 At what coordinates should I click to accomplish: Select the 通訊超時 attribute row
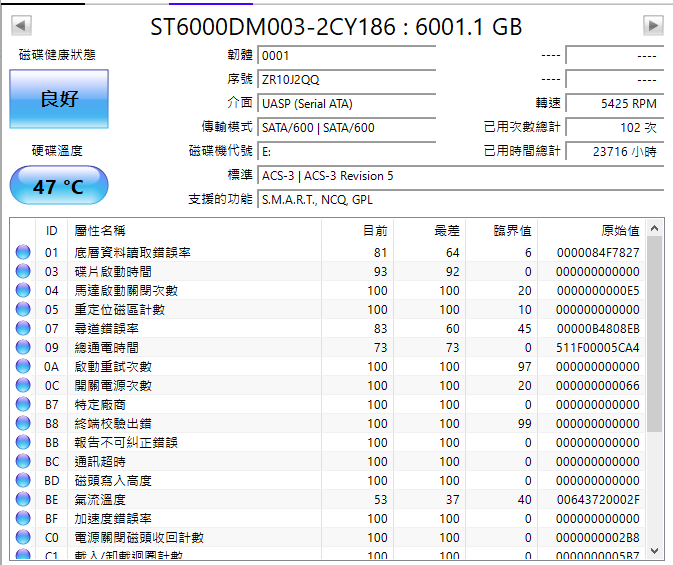328,462
